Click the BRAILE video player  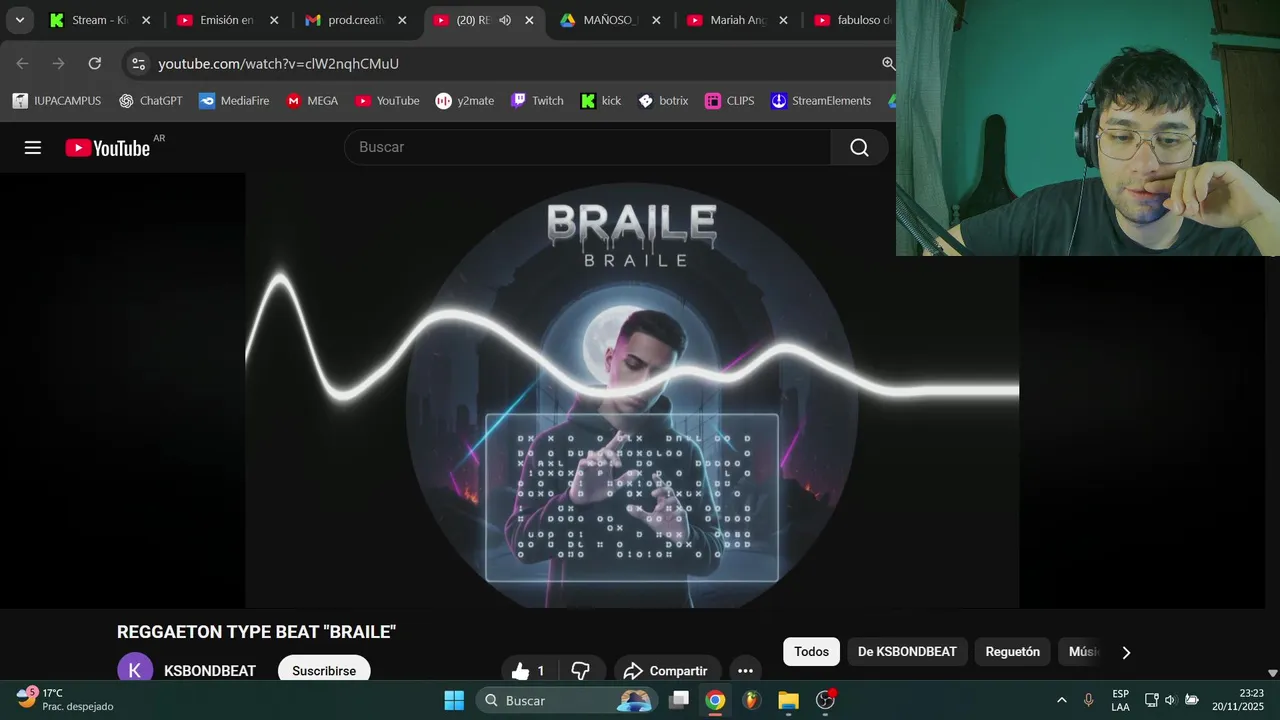[x=632, y=390]
